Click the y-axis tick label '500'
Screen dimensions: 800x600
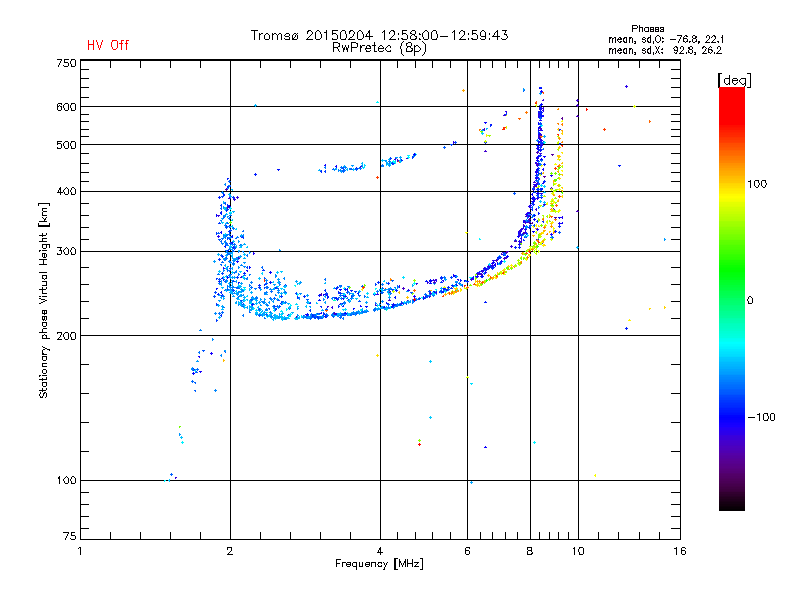(x=66, y=145)
